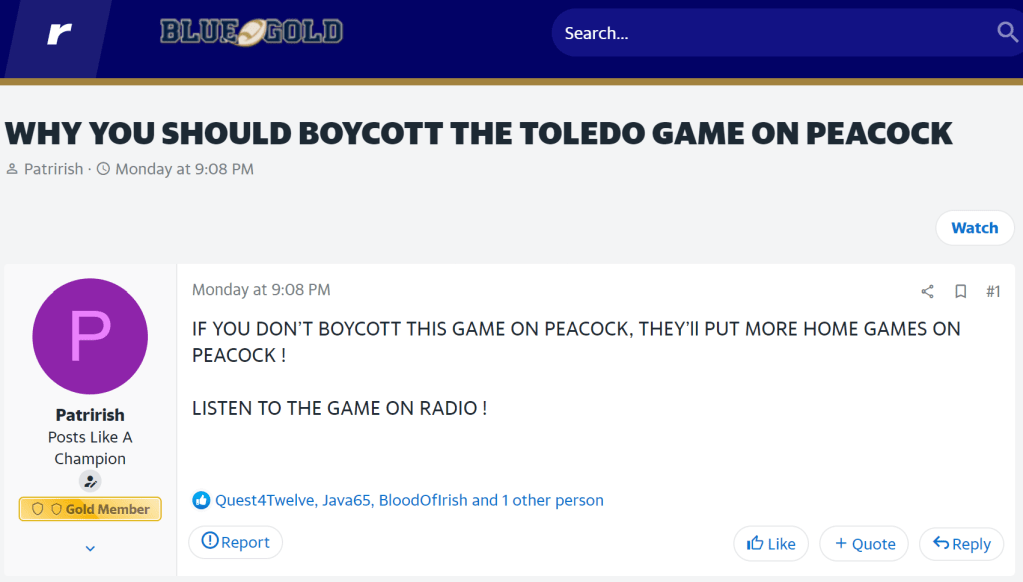Click the search magnifier icon
Screen dimensions: 1023x582
[x=1007, y=33]
